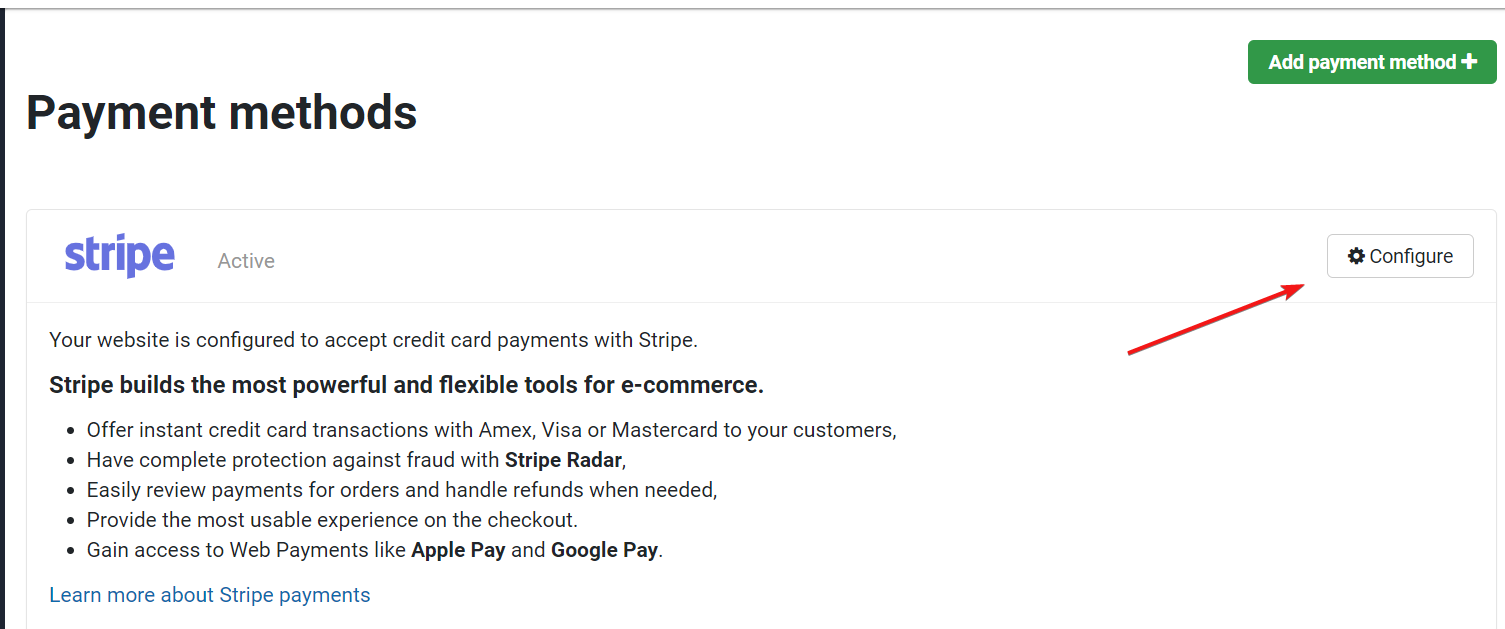Click the Payment methods page heading
1505x629 pixels.
click(x=222, y=112)
